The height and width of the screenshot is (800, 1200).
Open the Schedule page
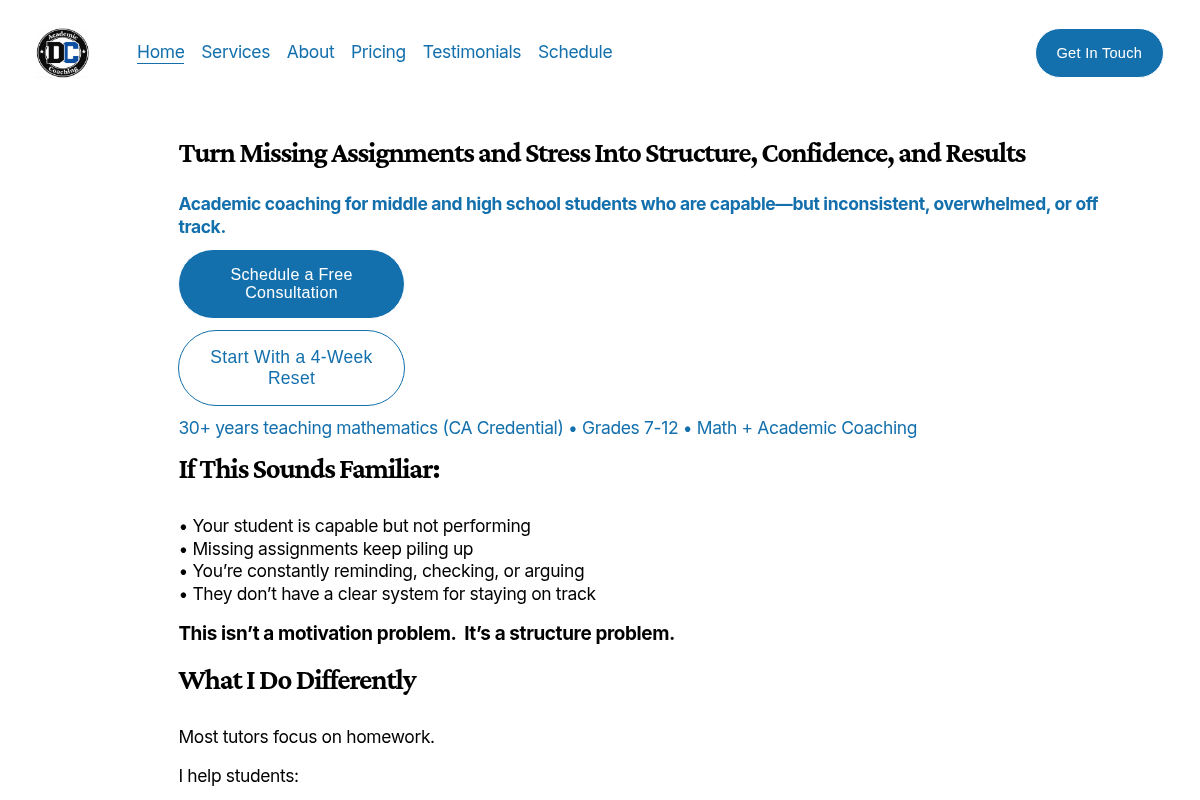point(575,52)
